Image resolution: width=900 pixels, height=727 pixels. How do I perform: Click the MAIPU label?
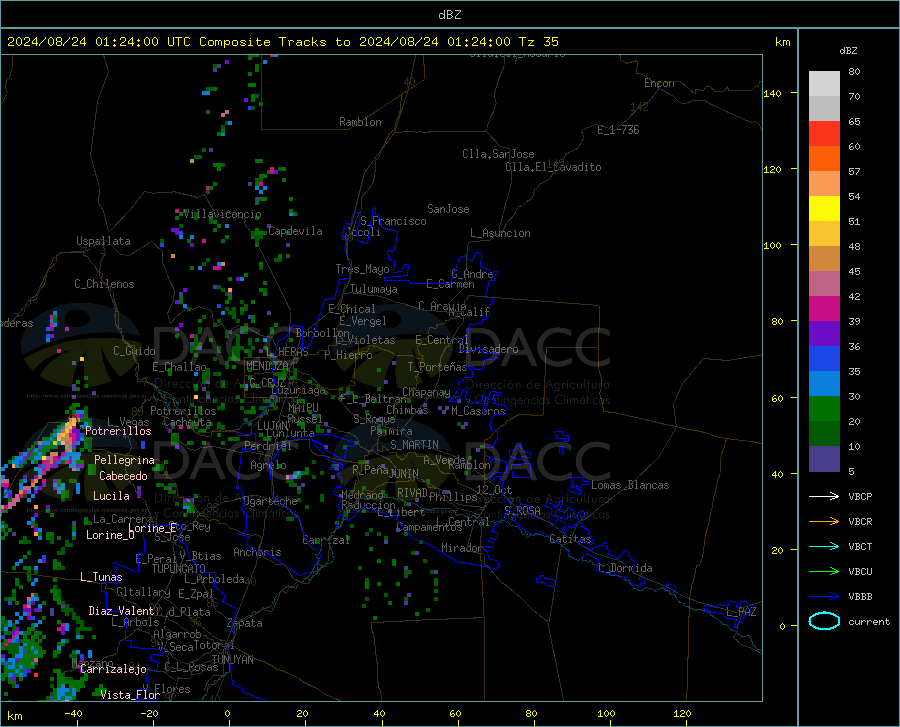click(303, 407)
